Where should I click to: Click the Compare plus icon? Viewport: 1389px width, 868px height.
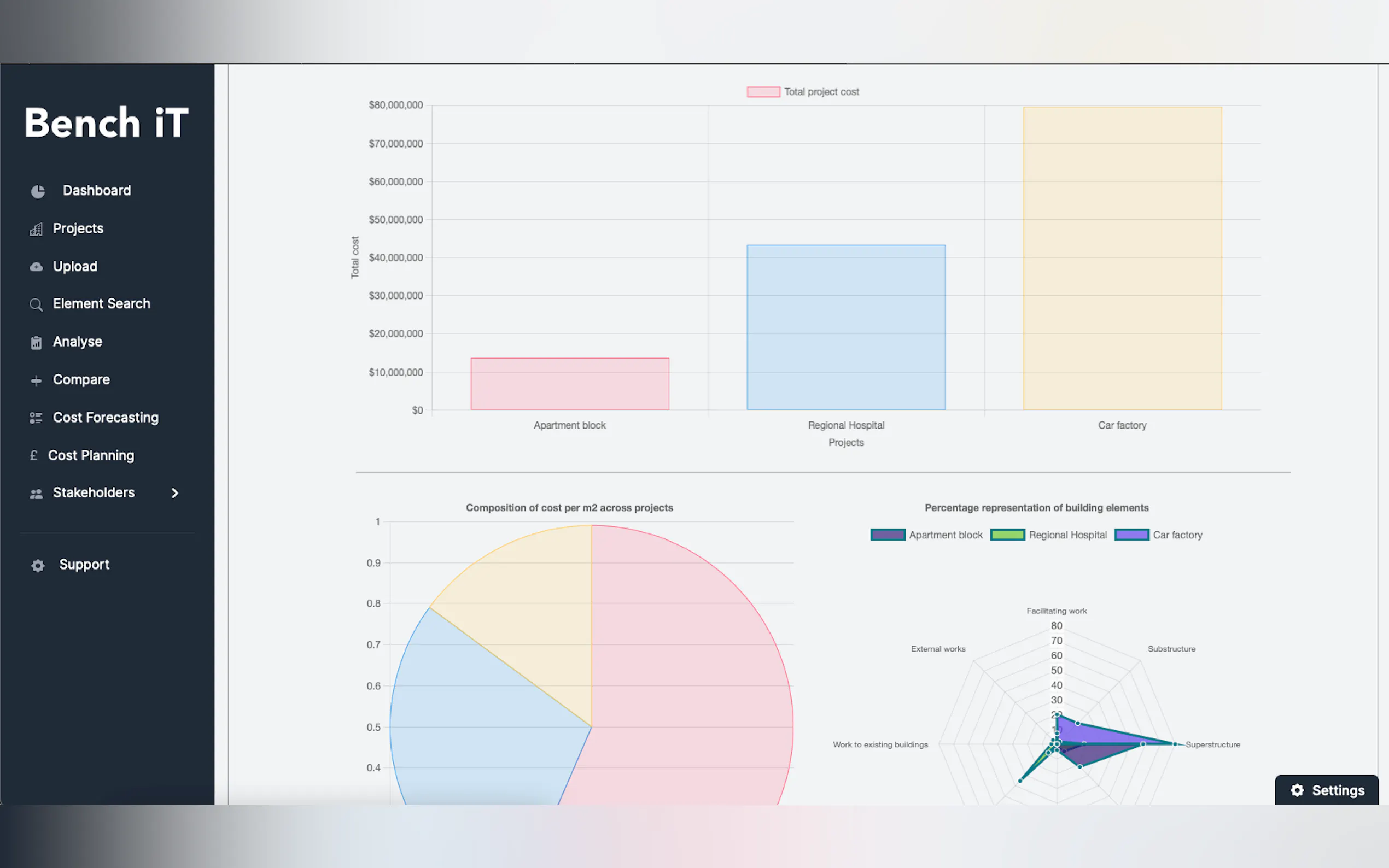[36, 380]
